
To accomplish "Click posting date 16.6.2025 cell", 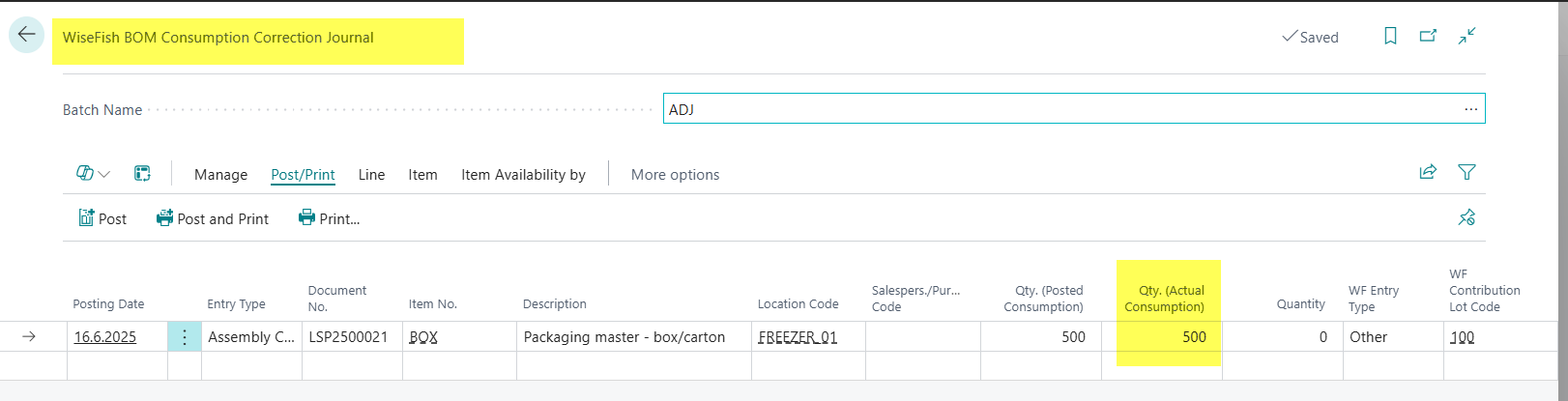I will coord(105,337).
